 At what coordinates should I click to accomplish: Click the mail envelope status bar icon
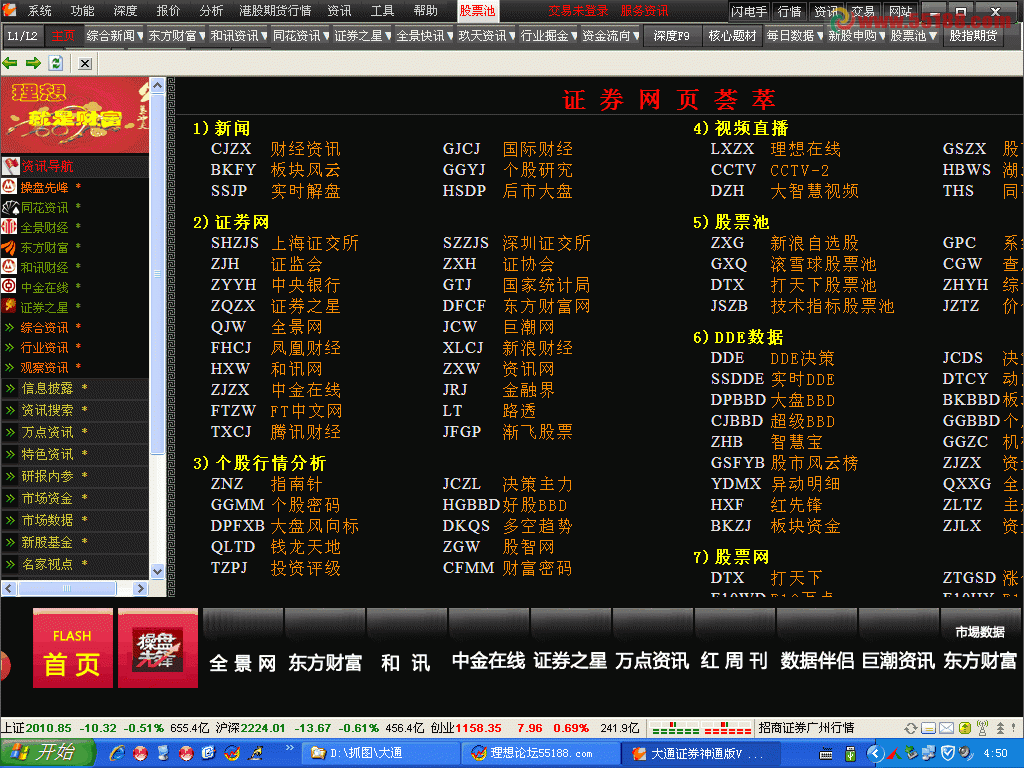(946, 728)
